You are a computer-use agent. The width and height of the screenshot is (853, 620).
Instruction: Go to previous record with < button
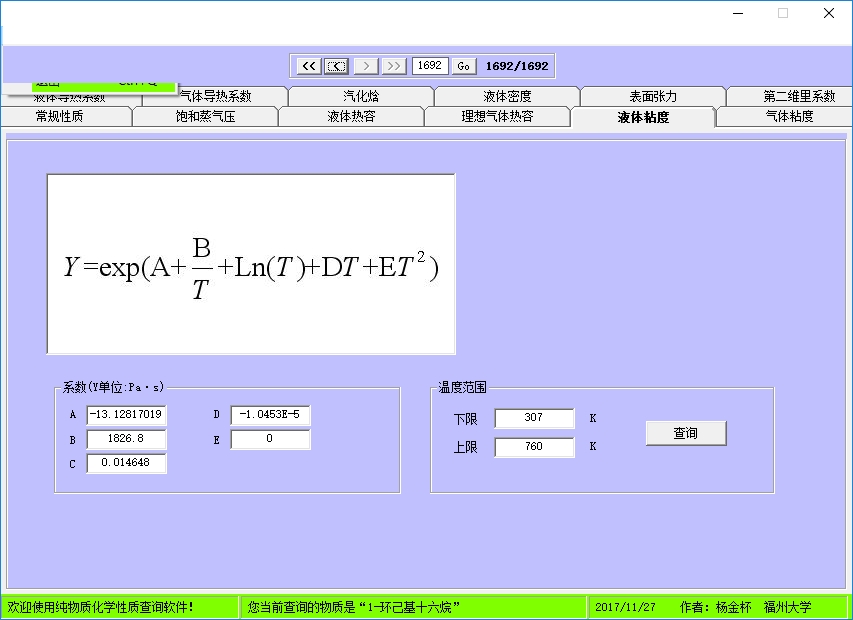337,66
